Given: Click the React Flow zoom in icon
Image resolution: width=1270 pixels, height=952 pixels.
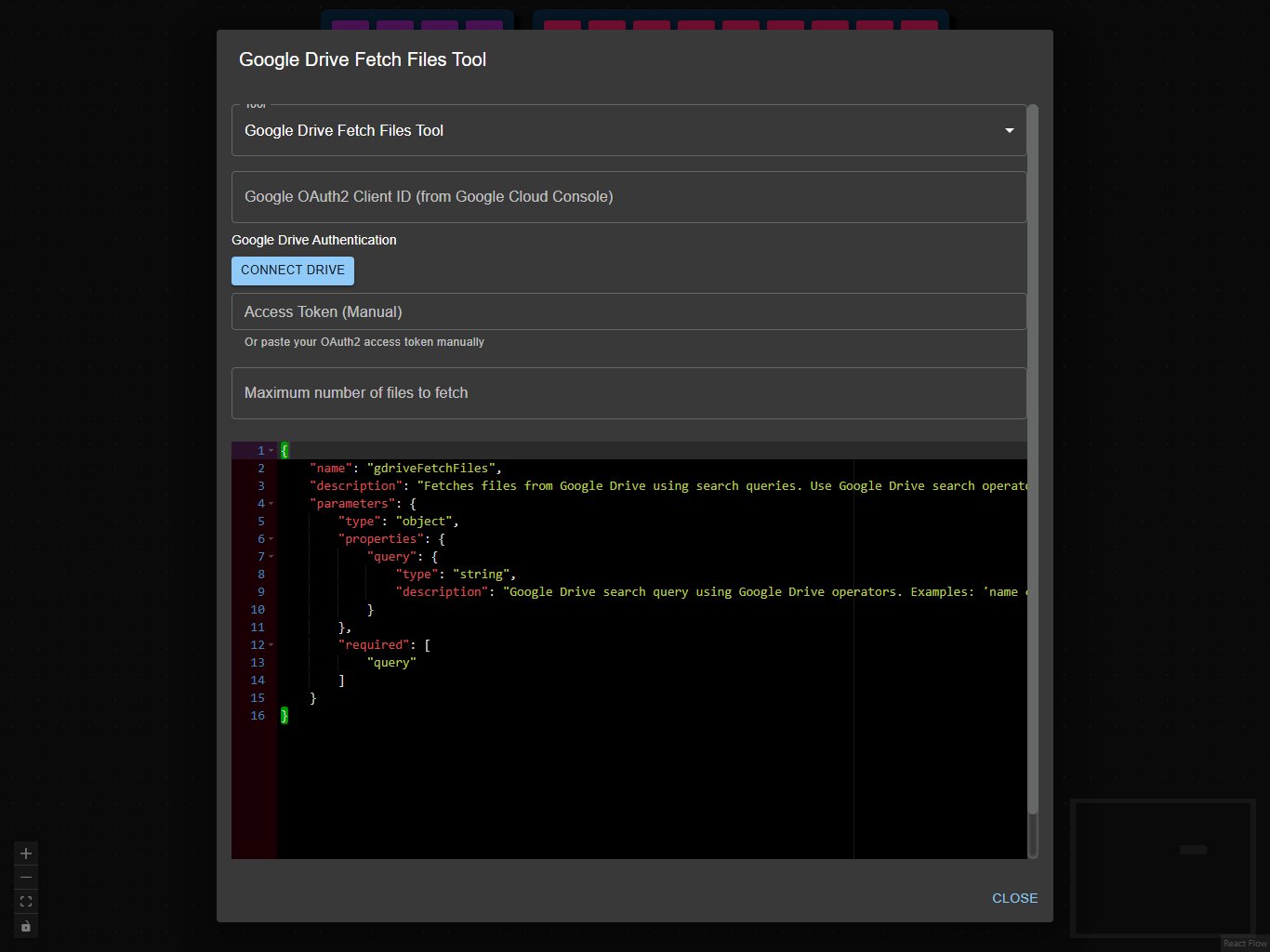Looking at the screenshot, I should (26, 853).
